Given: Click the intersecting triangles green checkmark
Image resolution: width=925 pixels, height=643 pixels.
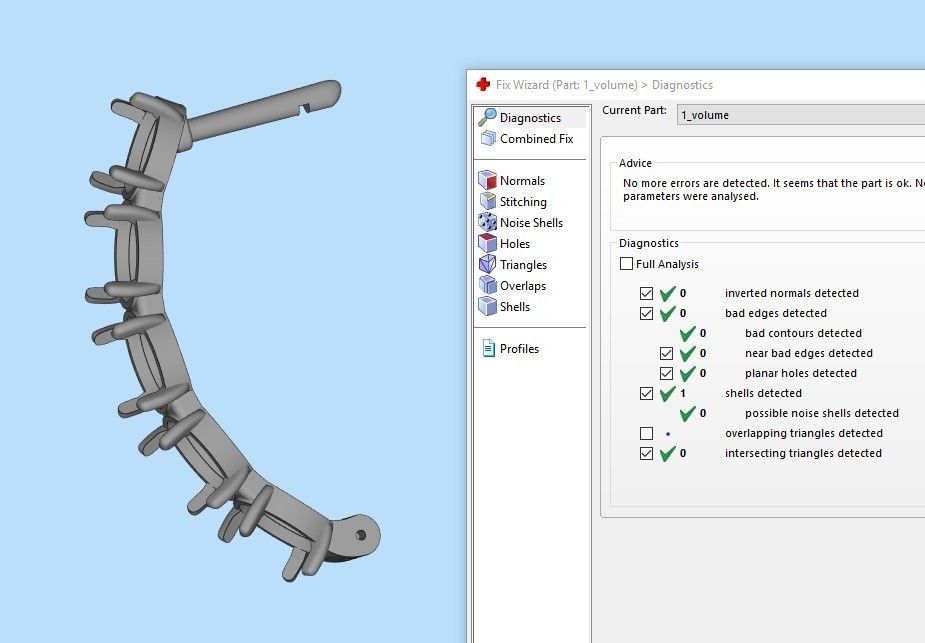Looking at the screenshot, I should (x=667, y=454).
